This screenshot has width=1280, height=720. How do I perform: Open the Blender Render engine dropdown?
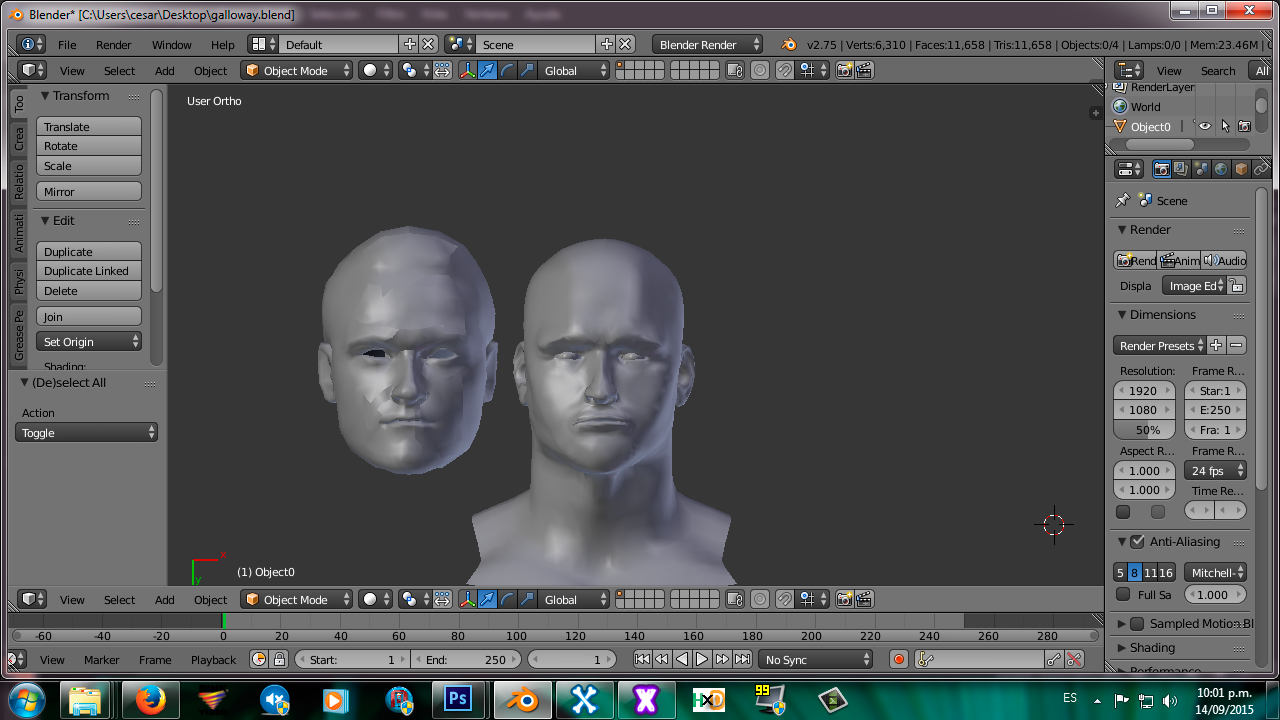coord(707,44)
